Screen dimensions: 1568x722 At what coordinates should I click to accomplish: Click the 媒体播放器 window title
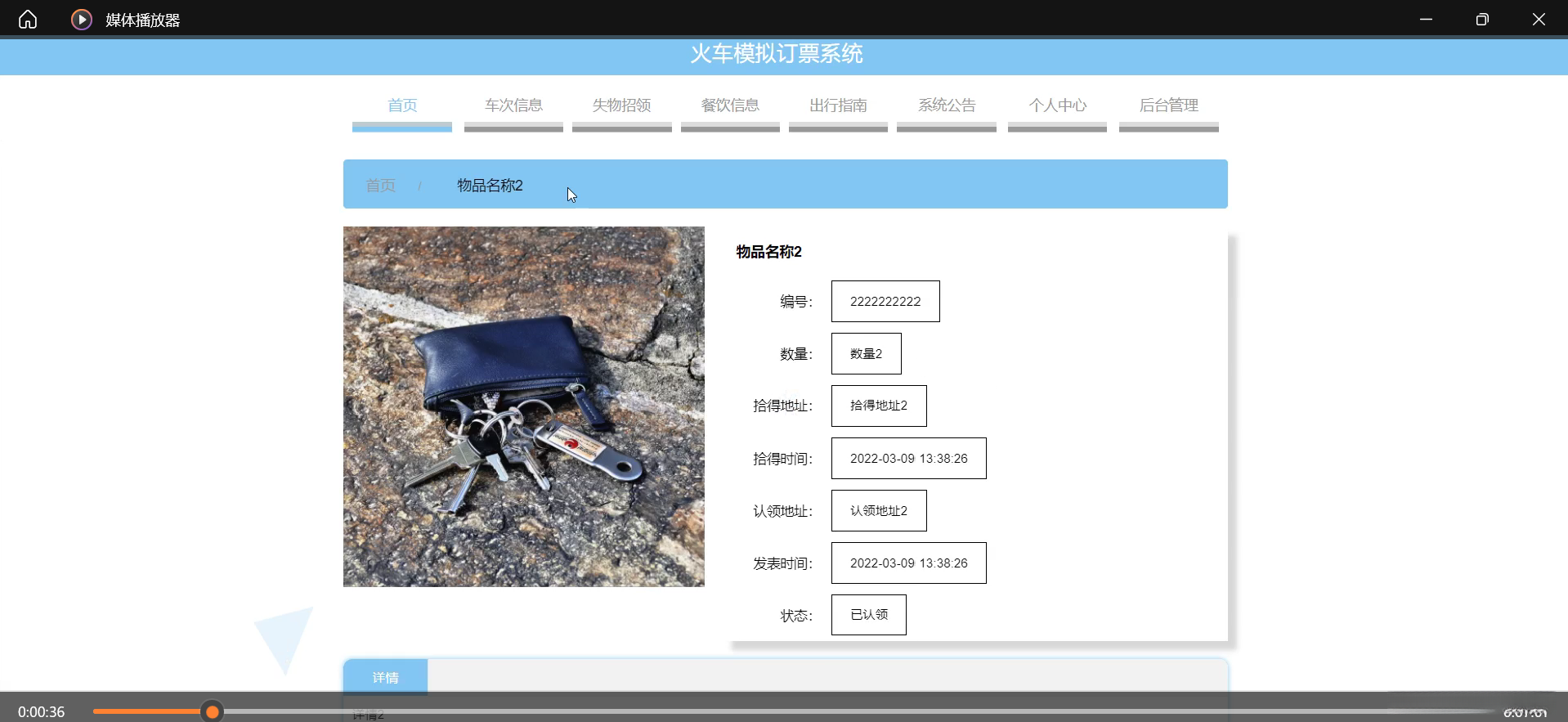(x=143, y=20)
